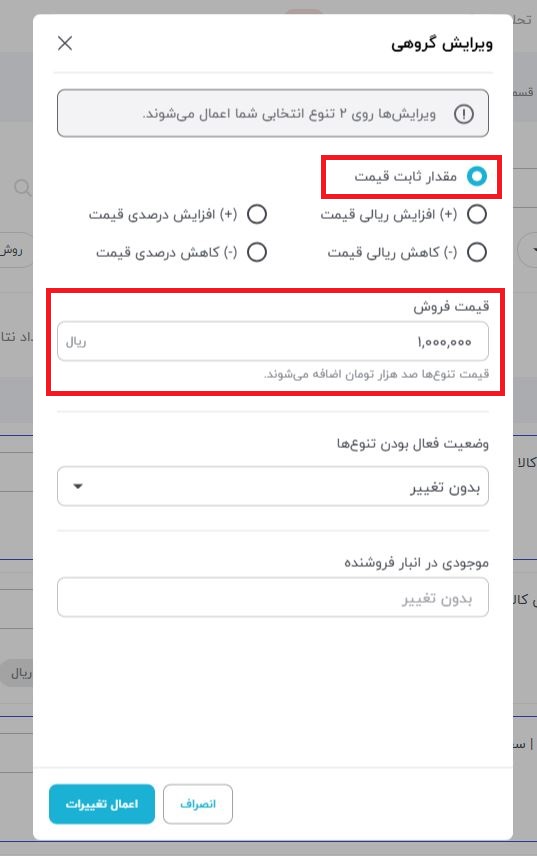
Task: Click the انصراف cancel button
Action: [x=198, y=804]
